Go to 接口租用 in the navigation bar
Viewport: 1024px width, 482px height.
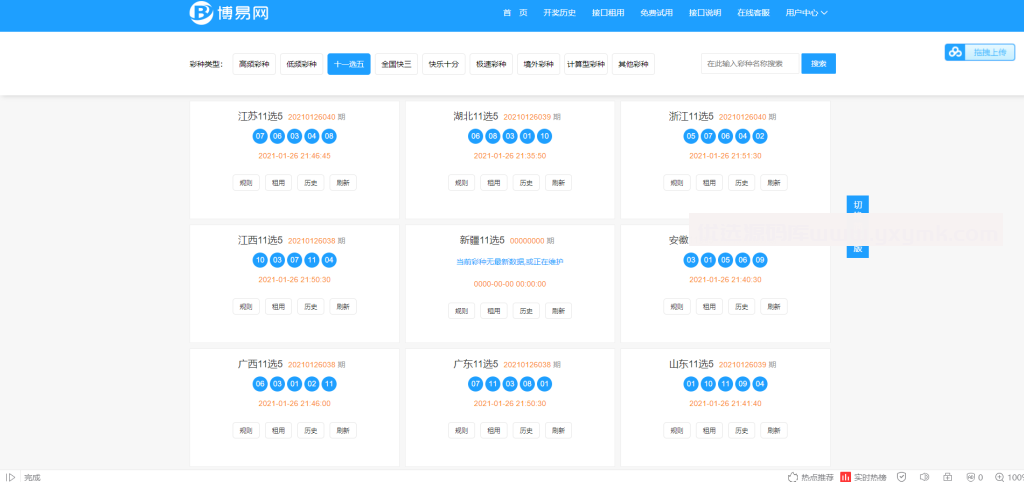pos(608,13)
